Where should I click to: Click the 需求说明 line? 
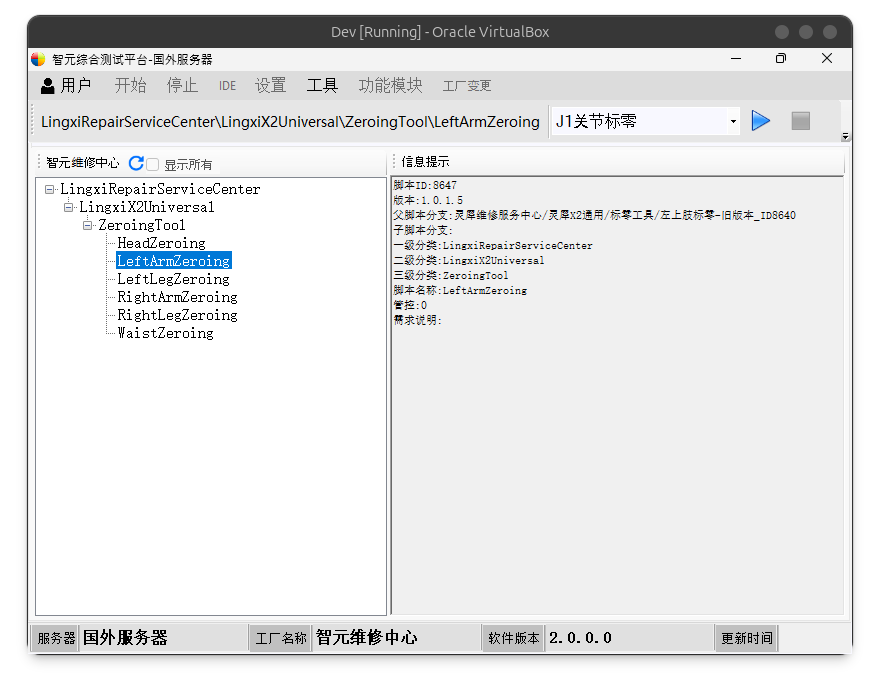tap(418, 320)
